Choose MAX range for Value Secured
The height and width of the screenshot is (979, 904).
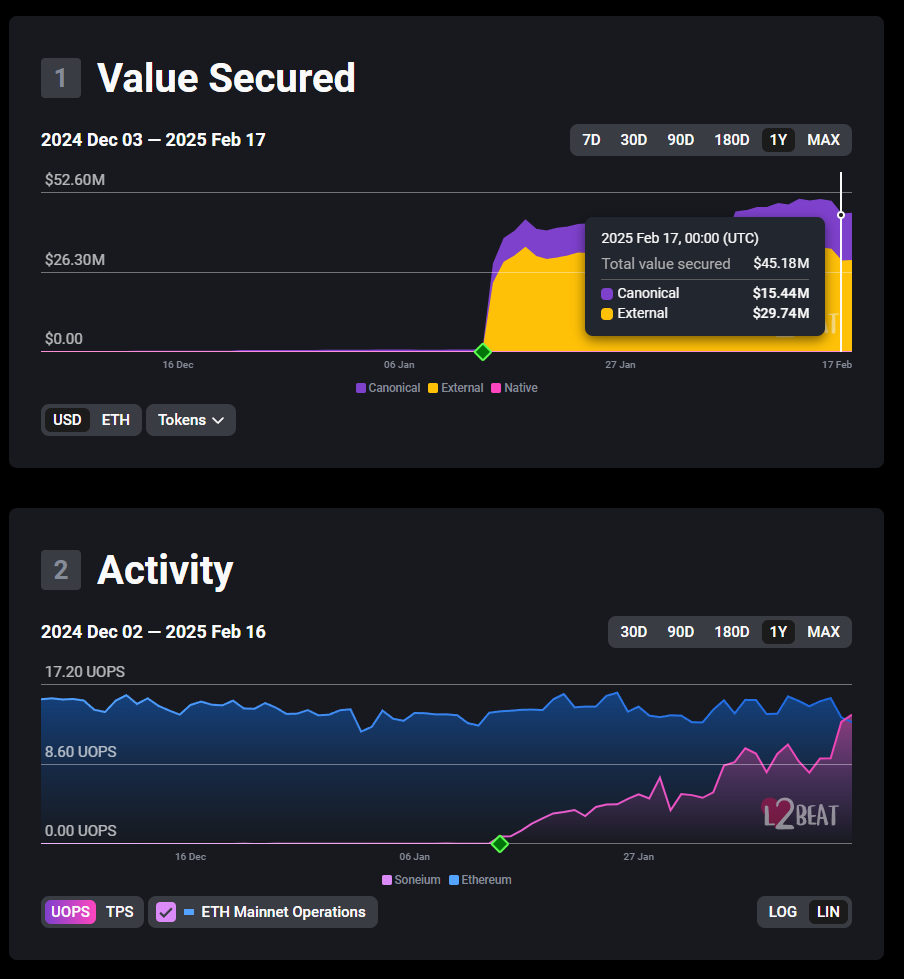823,140
